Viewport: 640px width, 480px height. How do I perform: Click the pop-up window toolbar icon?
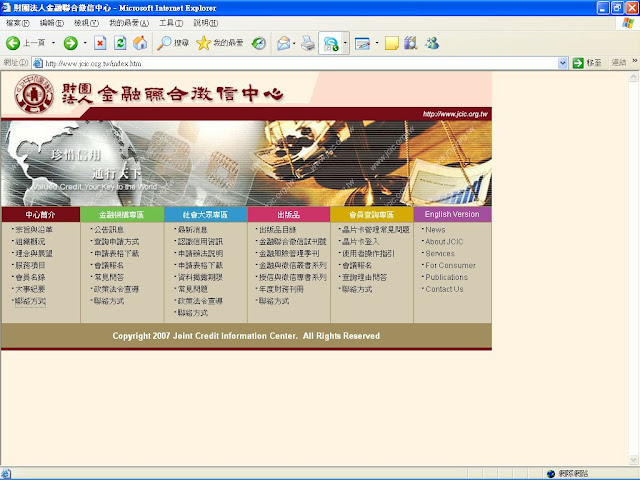(x=362, y=43)
